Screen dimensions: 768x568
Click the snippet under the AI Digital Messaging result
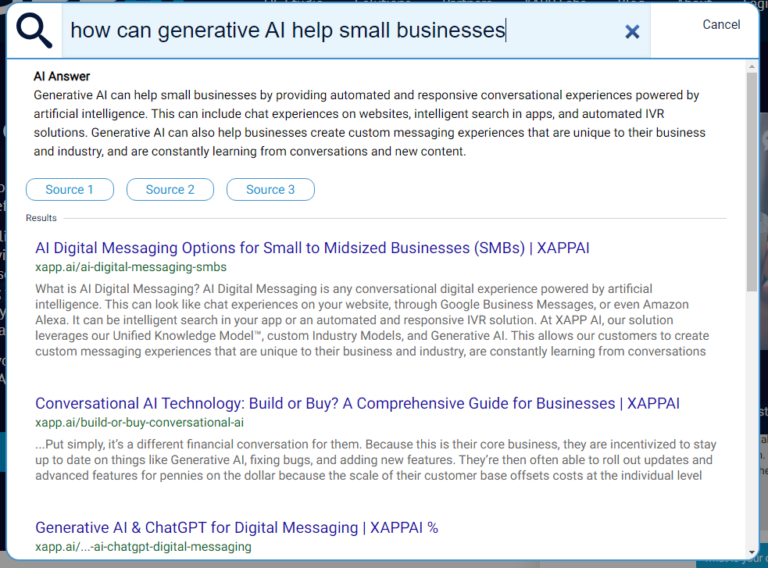point(372,322)
